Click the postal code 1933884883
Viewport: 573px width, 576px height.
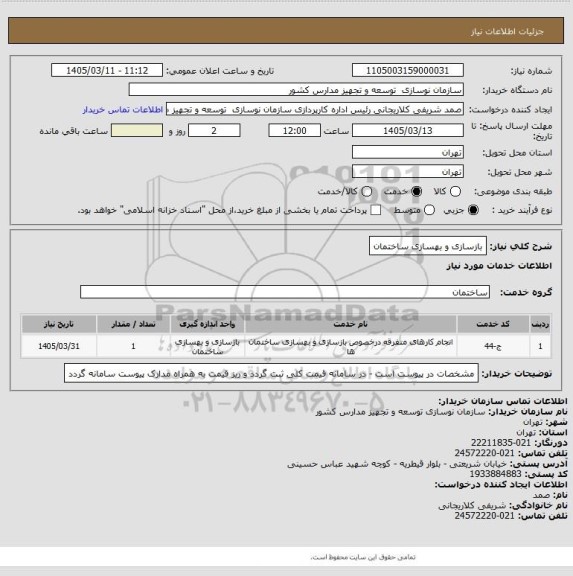[x=495, y=474]
